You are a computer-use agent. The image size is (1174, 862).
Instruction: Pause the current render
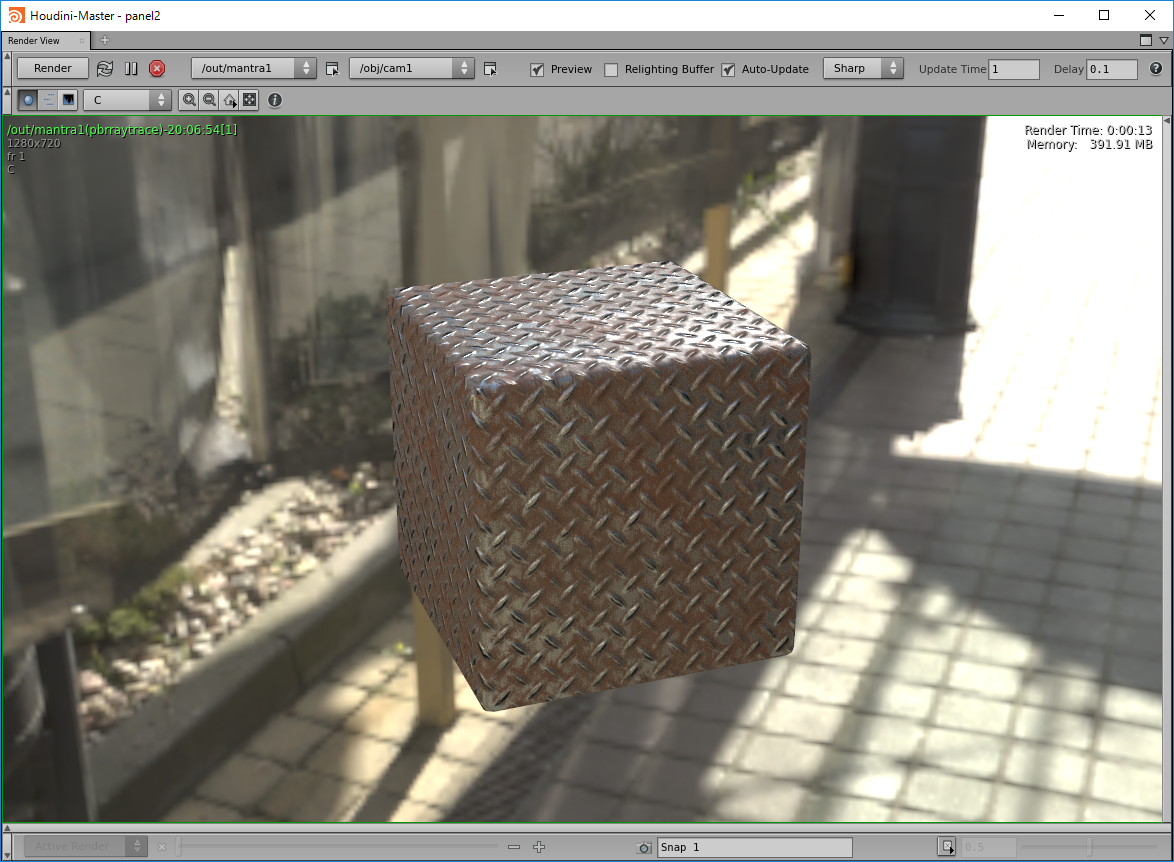[x=131, y=68]
